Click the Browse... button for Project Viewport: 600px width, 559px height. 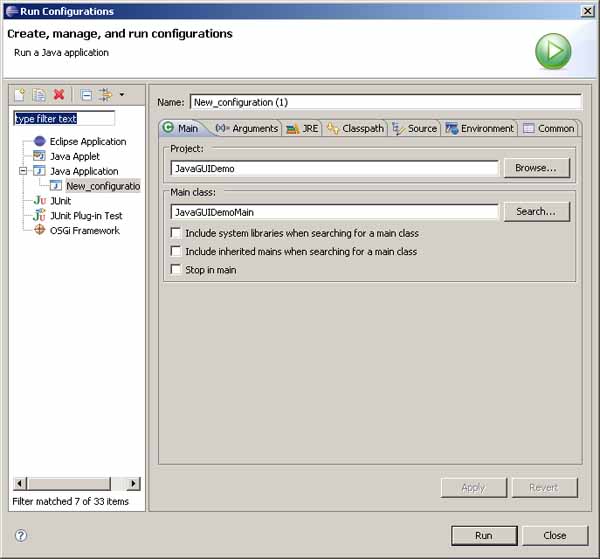(536, 168)
